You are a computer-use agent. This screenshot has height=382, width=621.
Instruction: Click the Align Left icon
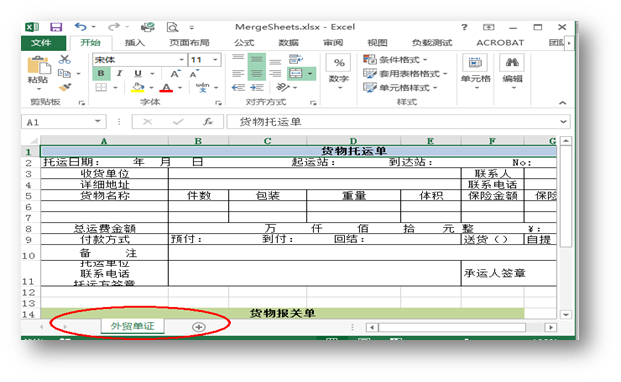point(238,74)
